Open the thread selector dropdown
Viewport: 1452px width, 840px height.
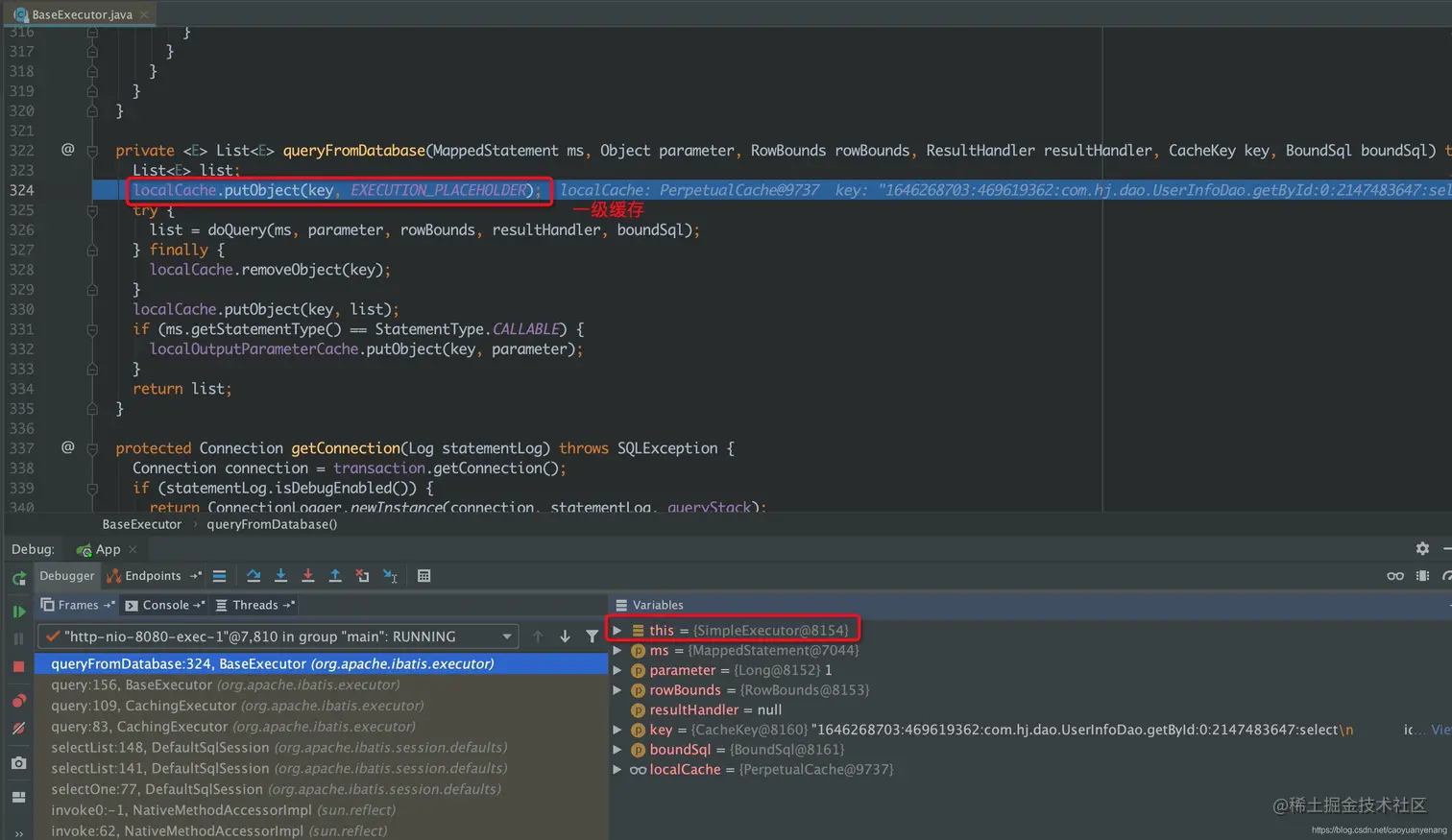[507, 636]
